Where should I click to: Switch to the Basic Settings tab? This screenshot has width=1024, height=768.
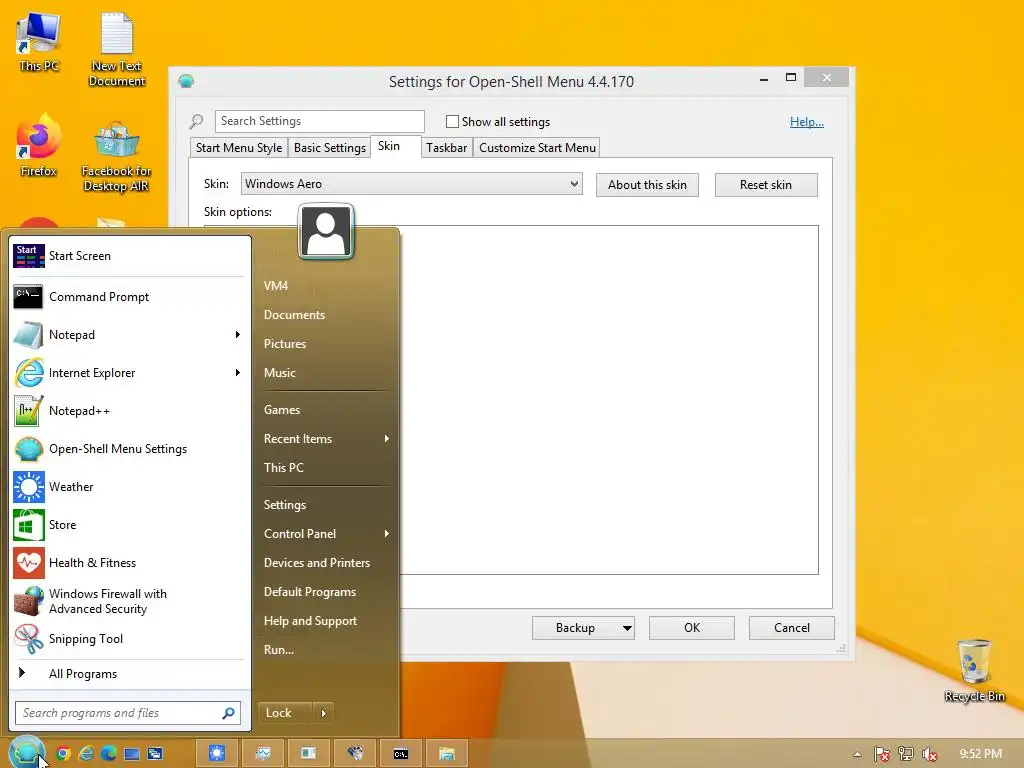330,148
